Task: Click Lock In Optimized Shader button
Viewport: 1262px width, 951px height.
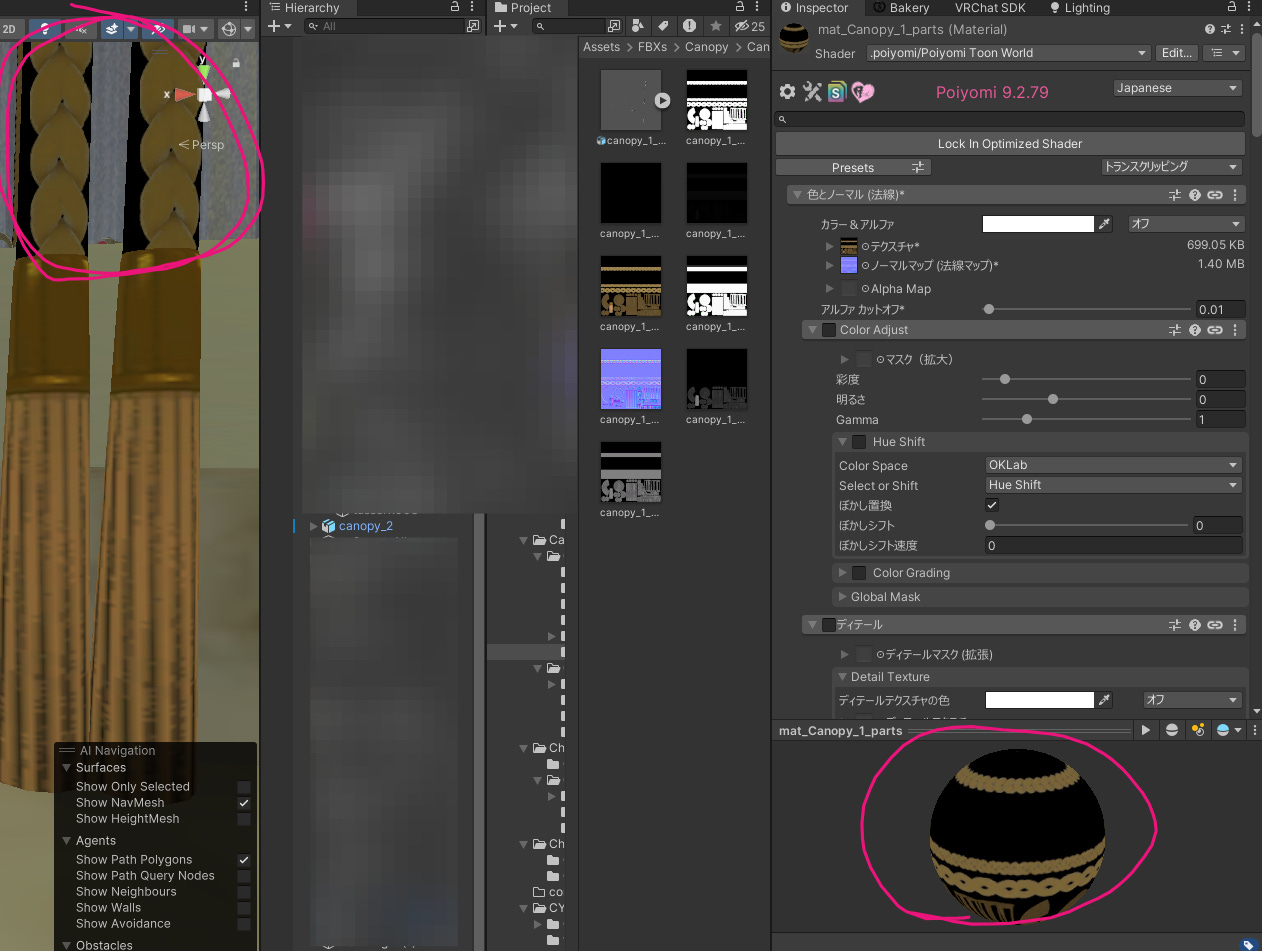Action: click(1010, 144)
